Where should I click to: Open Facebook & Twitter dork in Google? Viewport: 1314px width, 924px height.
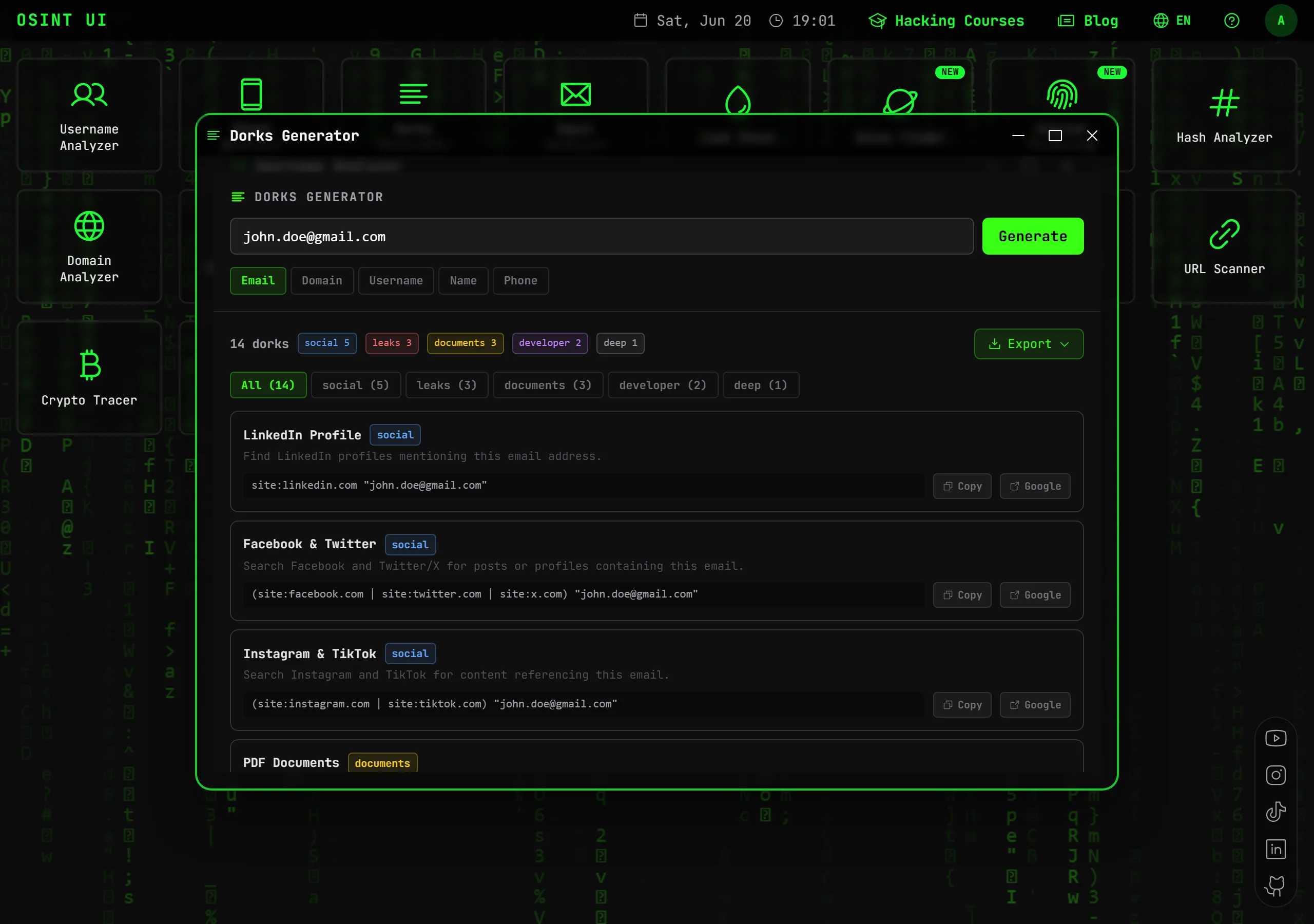(1035, 595)
